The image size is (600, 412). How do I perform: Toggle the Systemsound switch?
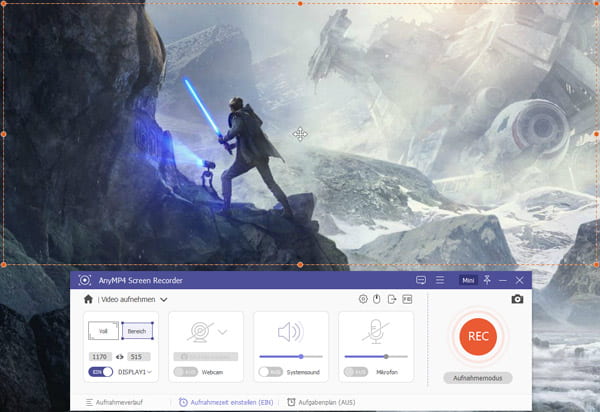coord(271,372)
